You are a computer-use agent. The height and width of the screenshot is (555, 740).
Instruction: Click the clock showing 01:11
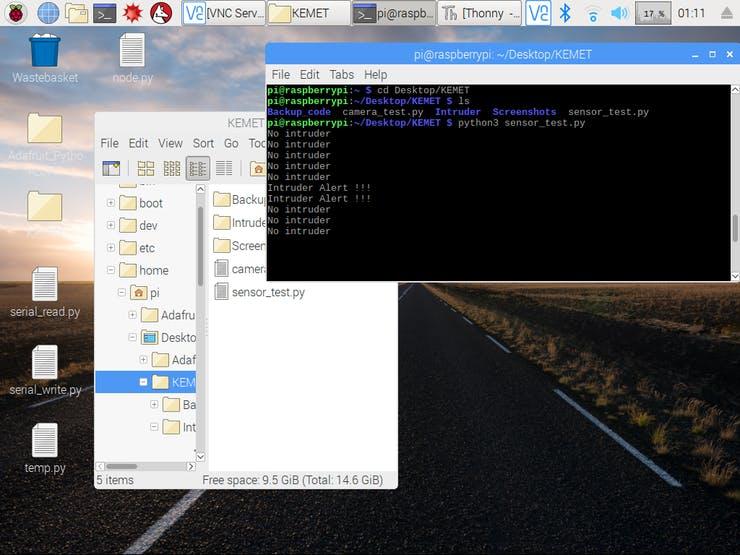(x=691, y=13)
